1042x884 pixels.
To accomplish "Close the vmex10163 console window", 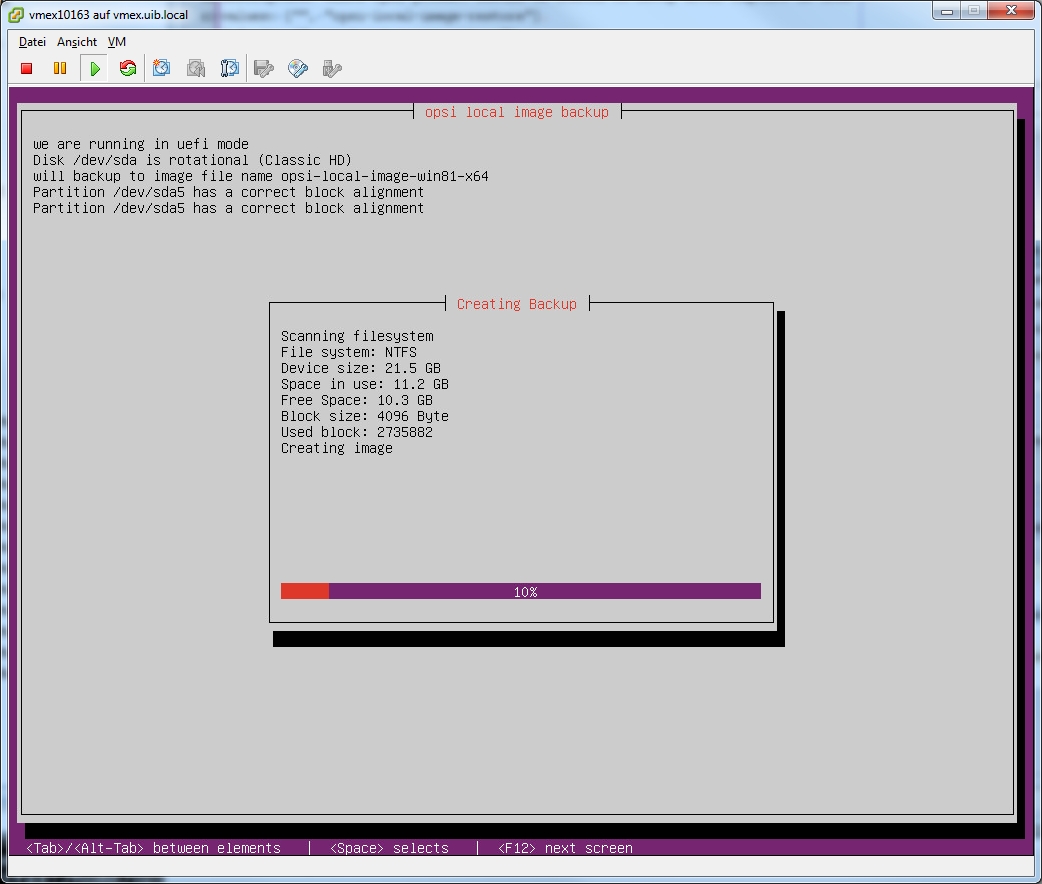I will click(x=1011, y=11).
